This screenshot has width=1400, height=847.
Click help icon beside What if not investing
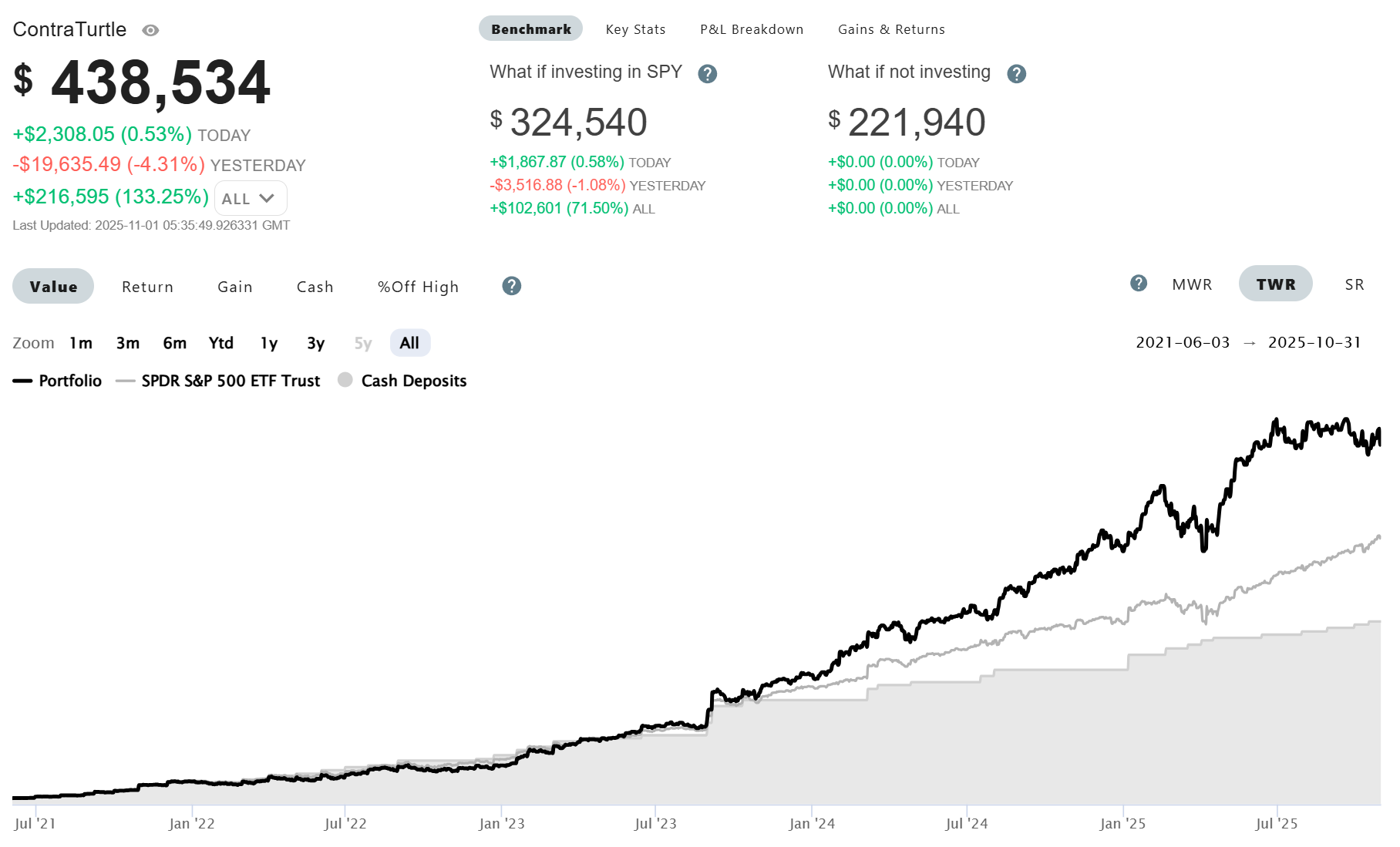pyautogui.click(x=1016, y=74)
